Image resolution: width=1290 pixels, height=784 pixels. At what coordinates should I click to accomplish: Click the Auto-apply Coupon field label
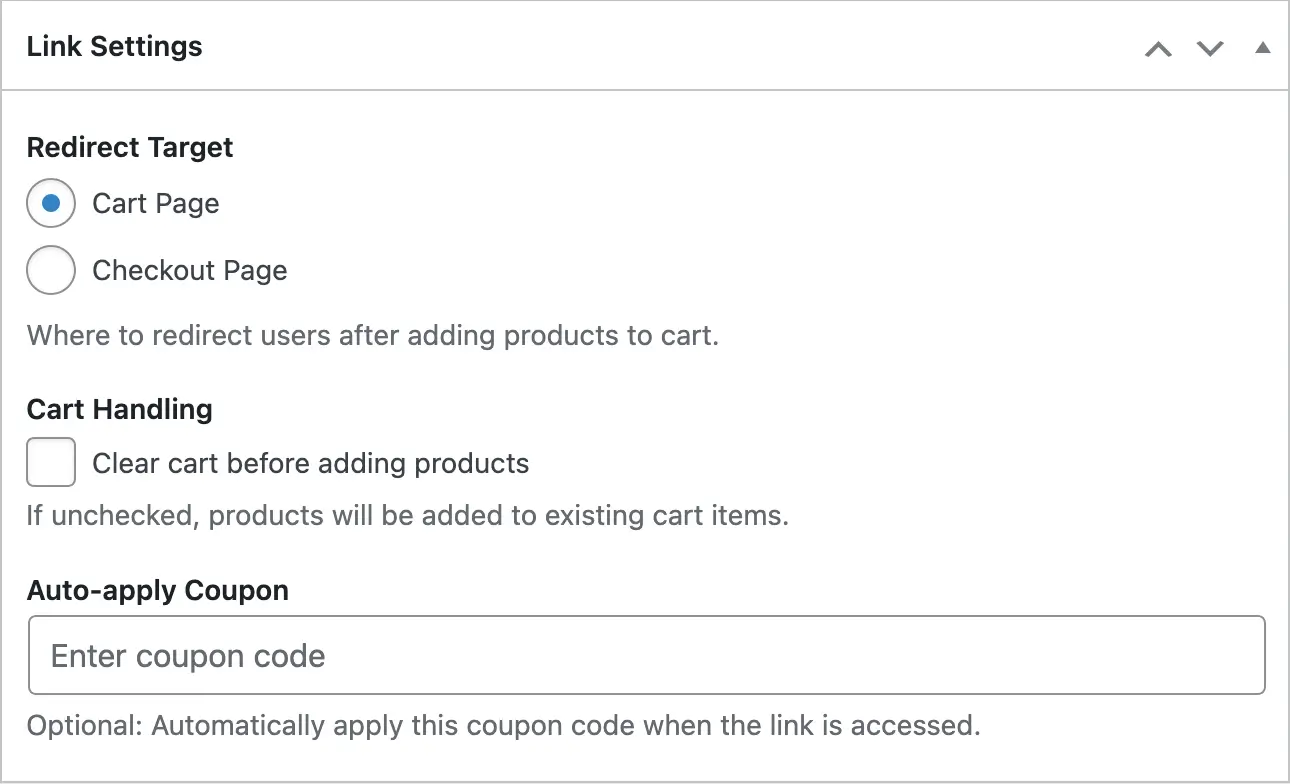tap(157, 590)
